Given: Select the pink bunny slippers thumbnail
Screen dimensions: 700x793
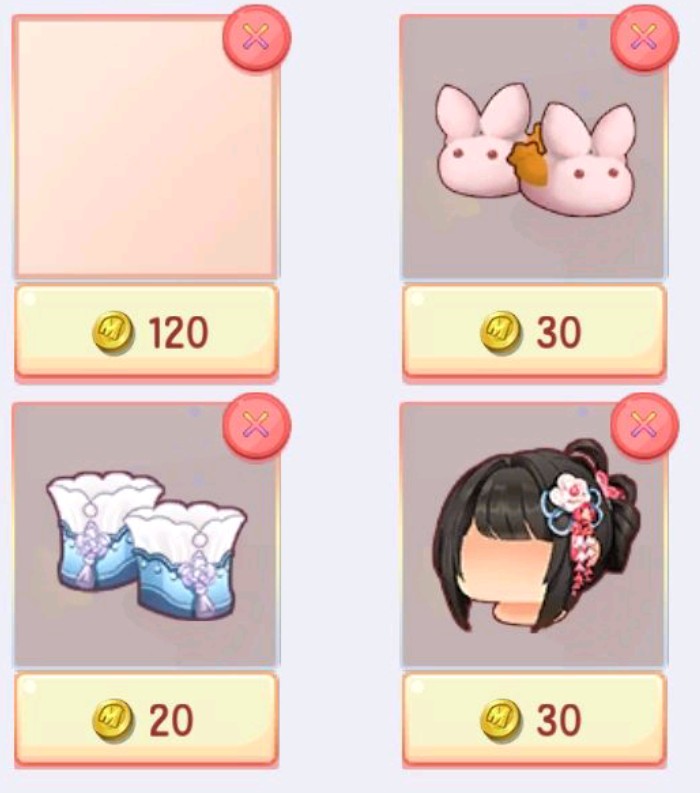Looking at the screenshot, I should coord(534,147).
